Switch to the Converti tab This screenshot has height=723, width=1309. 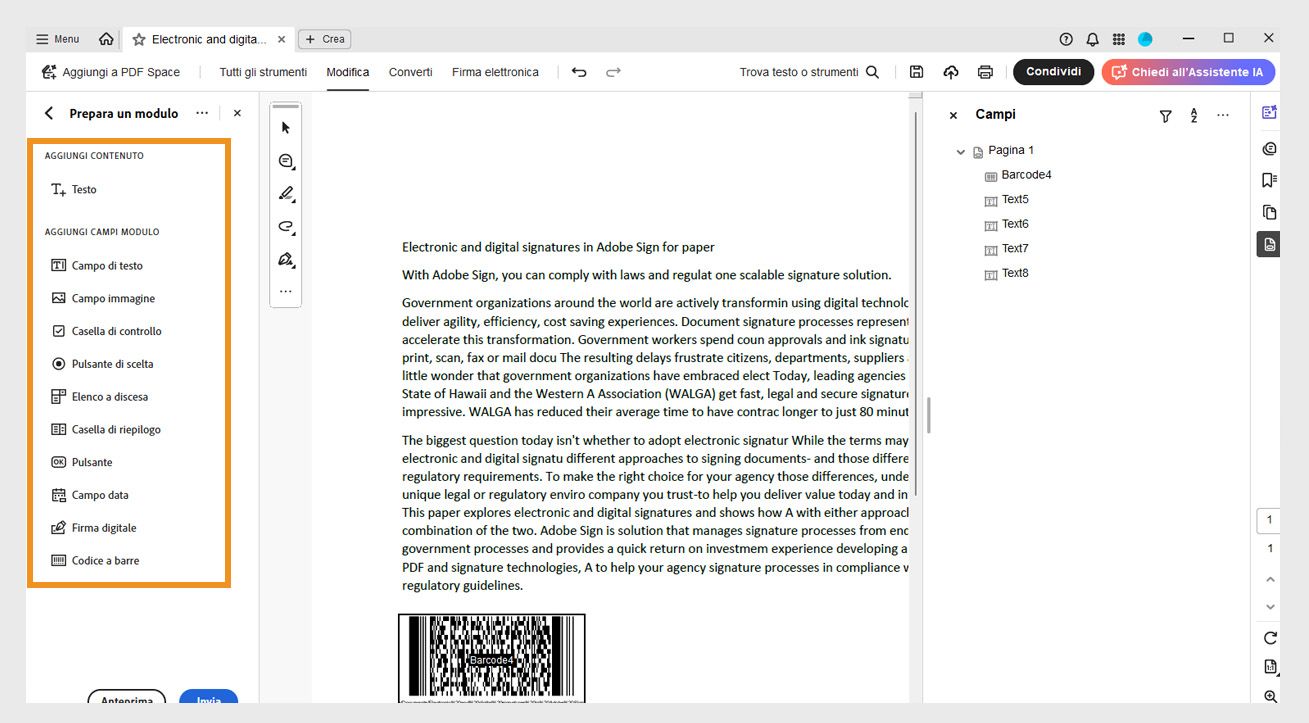[410, 72]
